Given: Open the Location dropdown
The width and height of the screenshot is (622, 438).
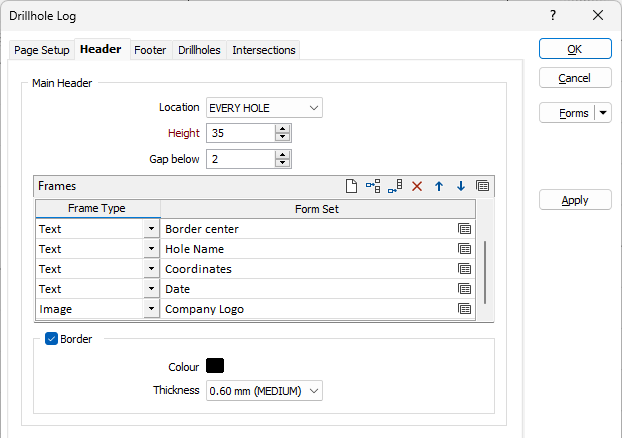Looking at the screenshot, I should click(264, 108).
